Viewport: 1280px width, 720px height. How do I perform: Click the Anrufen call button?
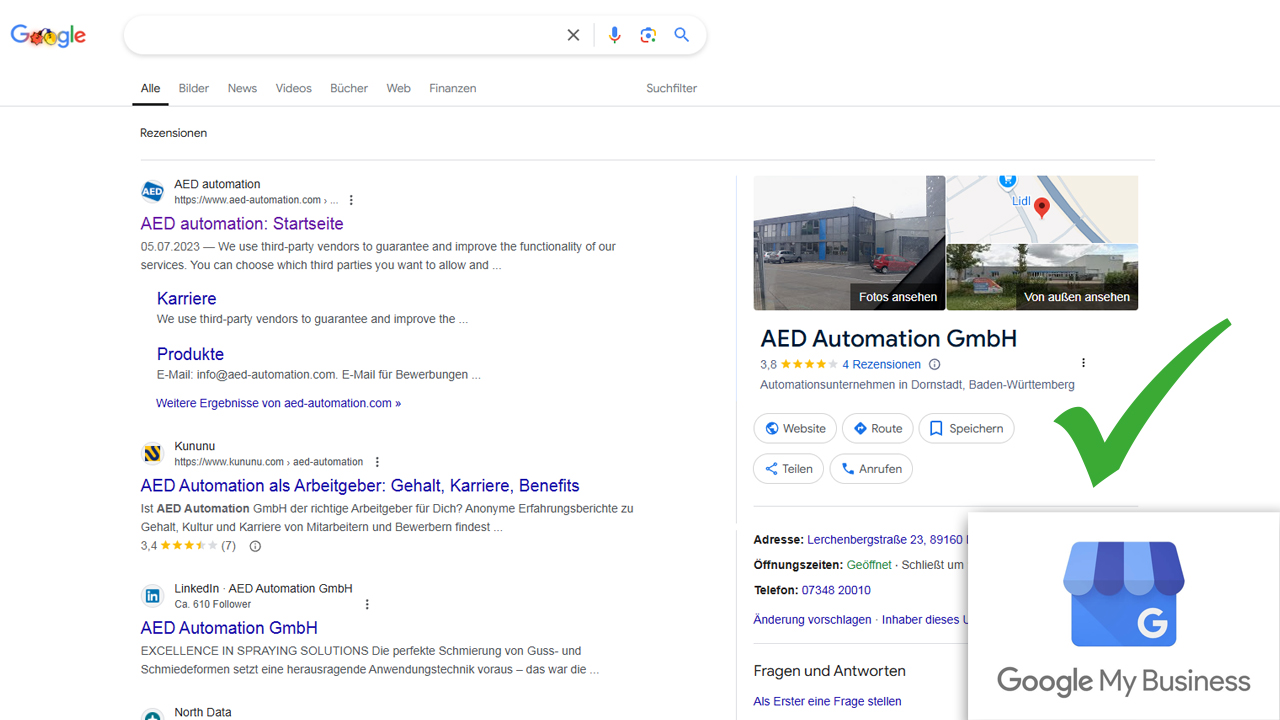(x=871, y=469)
